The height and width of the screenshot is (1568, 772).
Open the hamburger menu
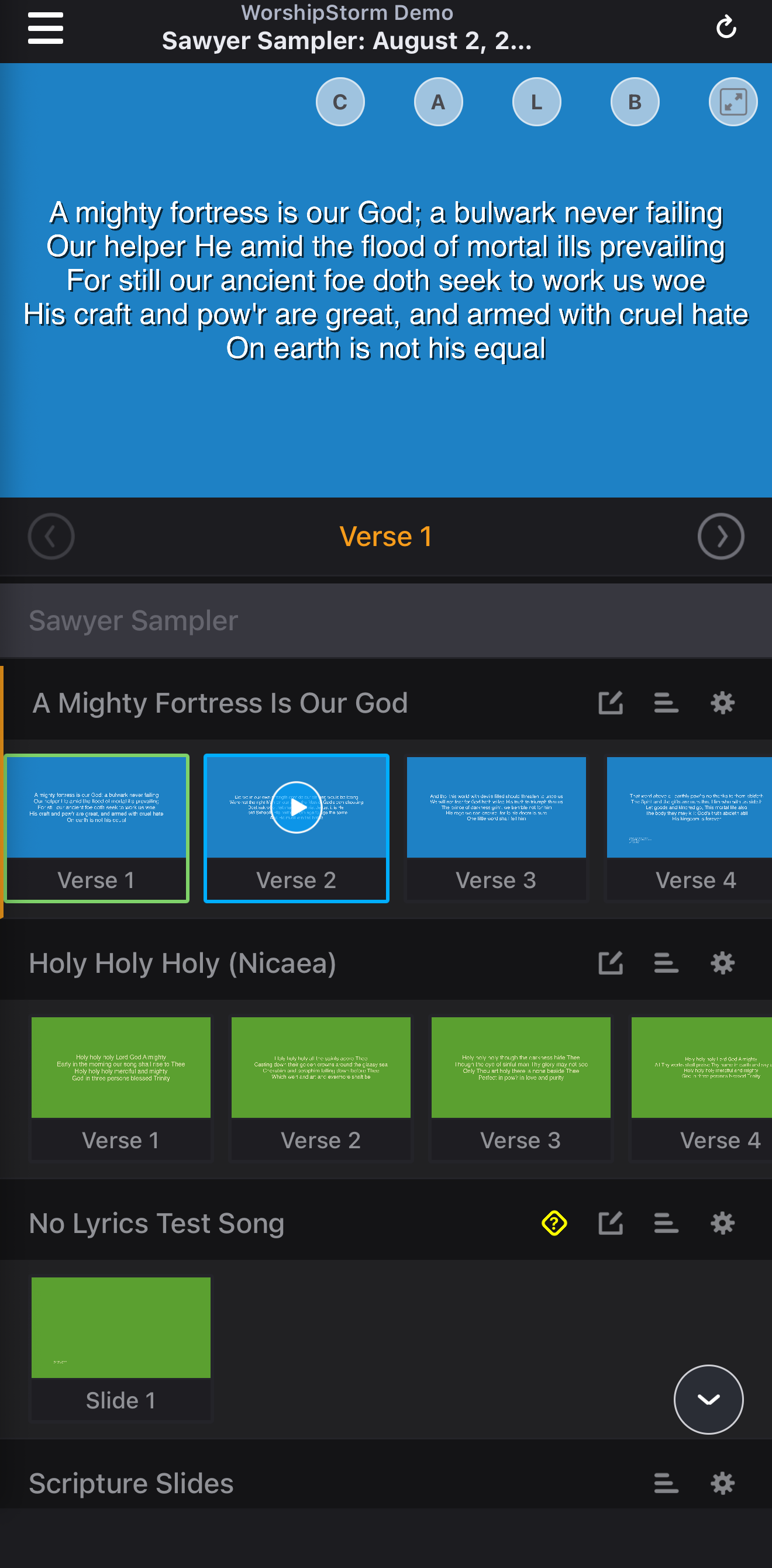click(46, 28)
